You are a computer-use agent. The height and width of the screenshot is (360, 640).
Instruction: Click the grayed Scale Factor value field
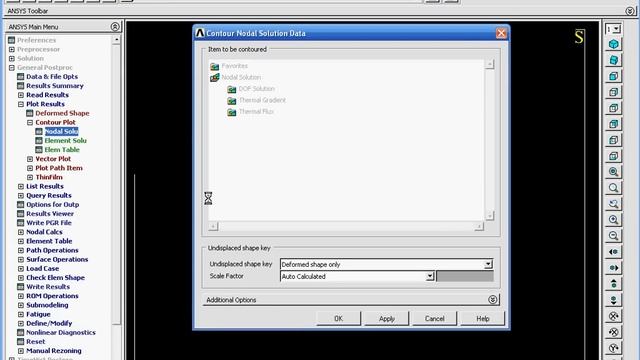pos(465,277)
